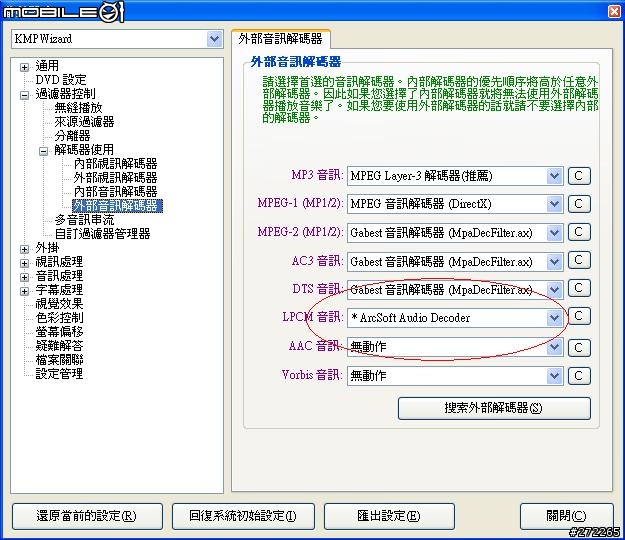This screenshot has height=540, width=625.
Task: Click the C button beside Vorbis 音訊
Action: click(579, 376)
